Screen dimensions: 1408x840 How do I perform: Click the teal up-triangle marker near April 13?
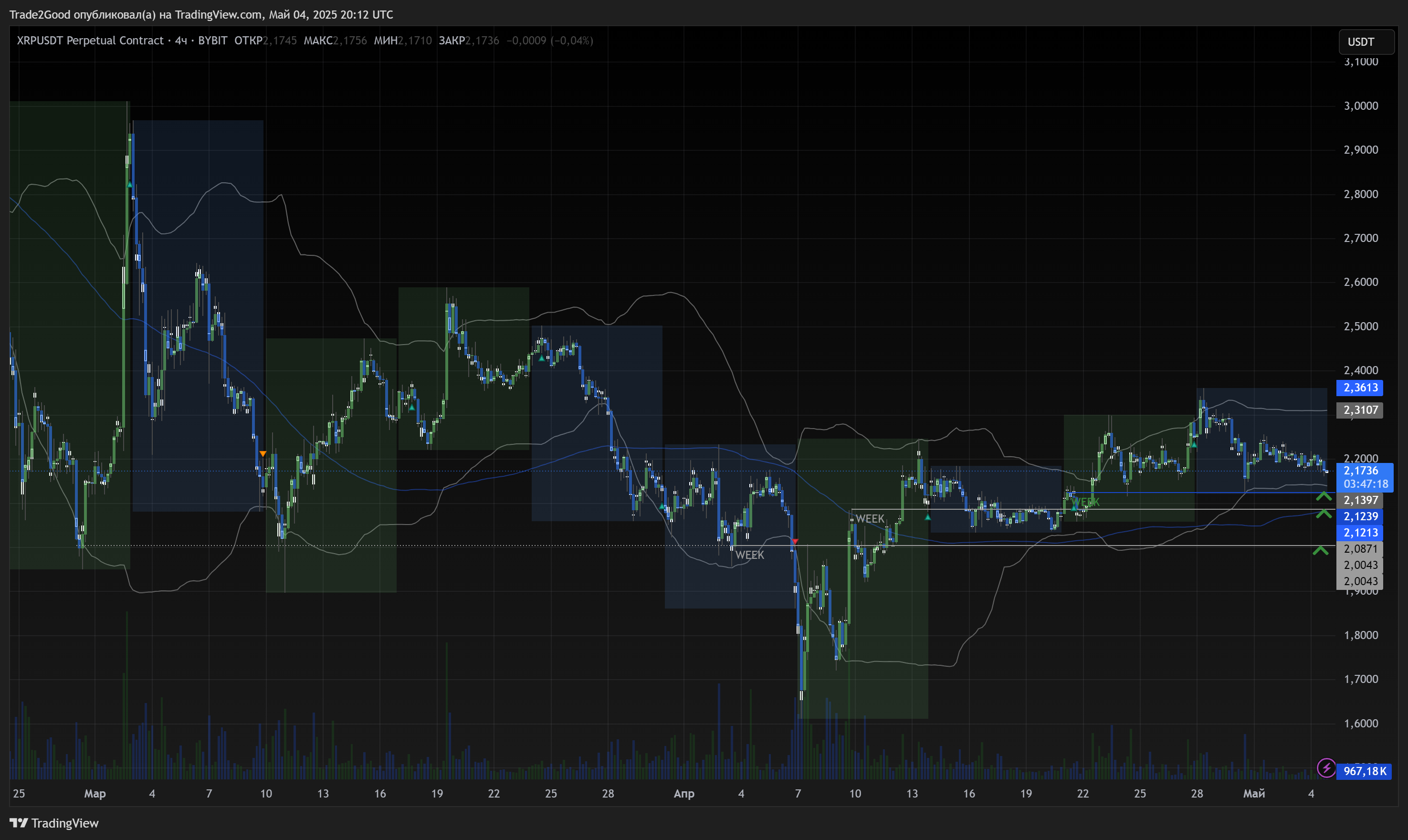[927, 517]
